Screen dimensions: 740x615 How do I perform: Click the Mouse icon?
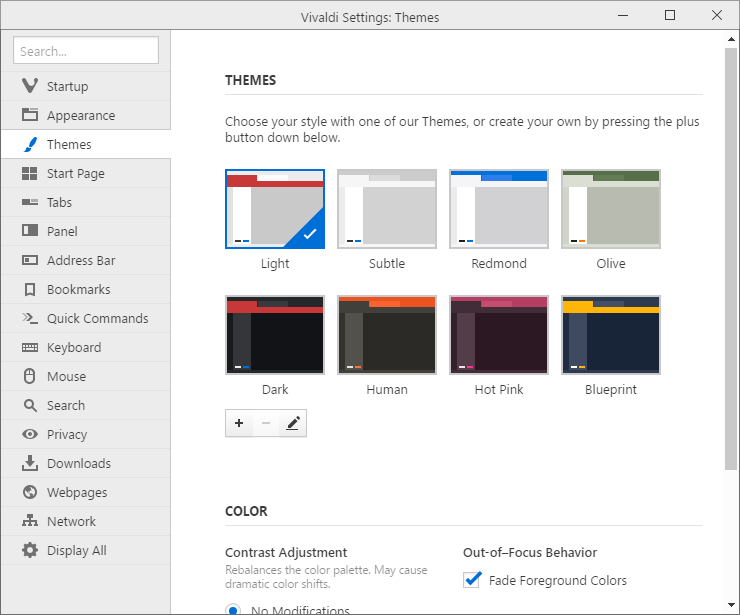tap(30, 376)
